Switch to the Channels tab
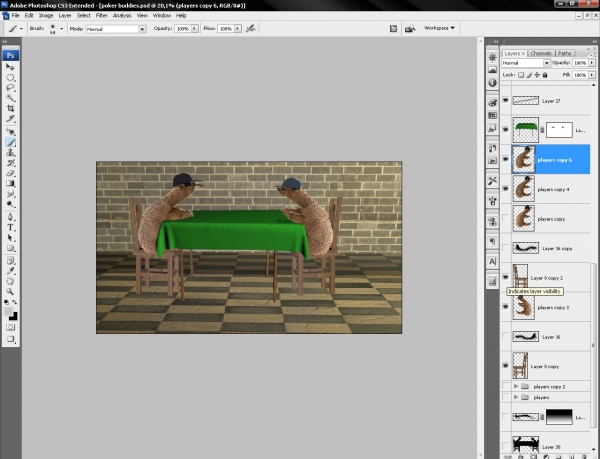The height and width of the screenshot is (459, 600). [x=541, y=53]
